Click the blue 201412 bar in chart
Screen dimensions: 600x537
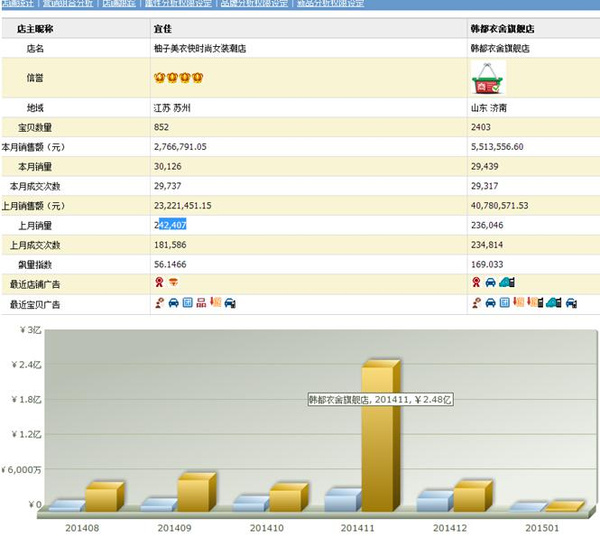coord(435,501)
